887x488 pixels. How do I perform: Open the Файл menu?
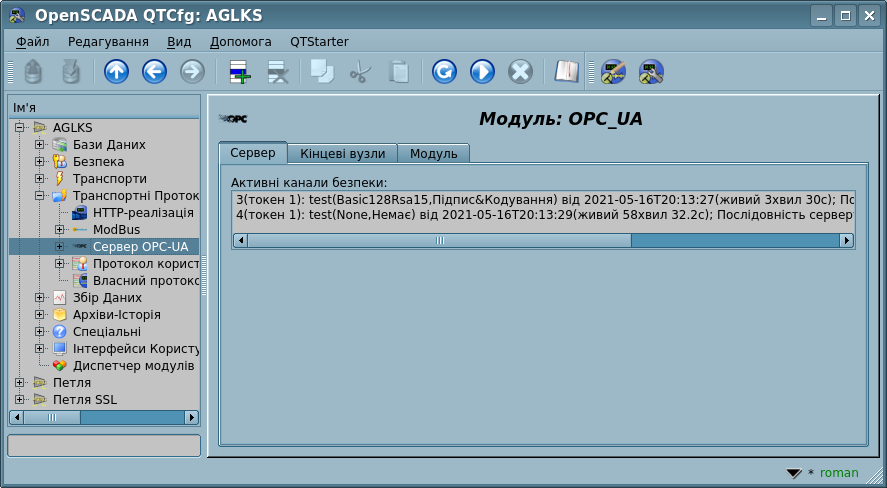coord(33,42)
